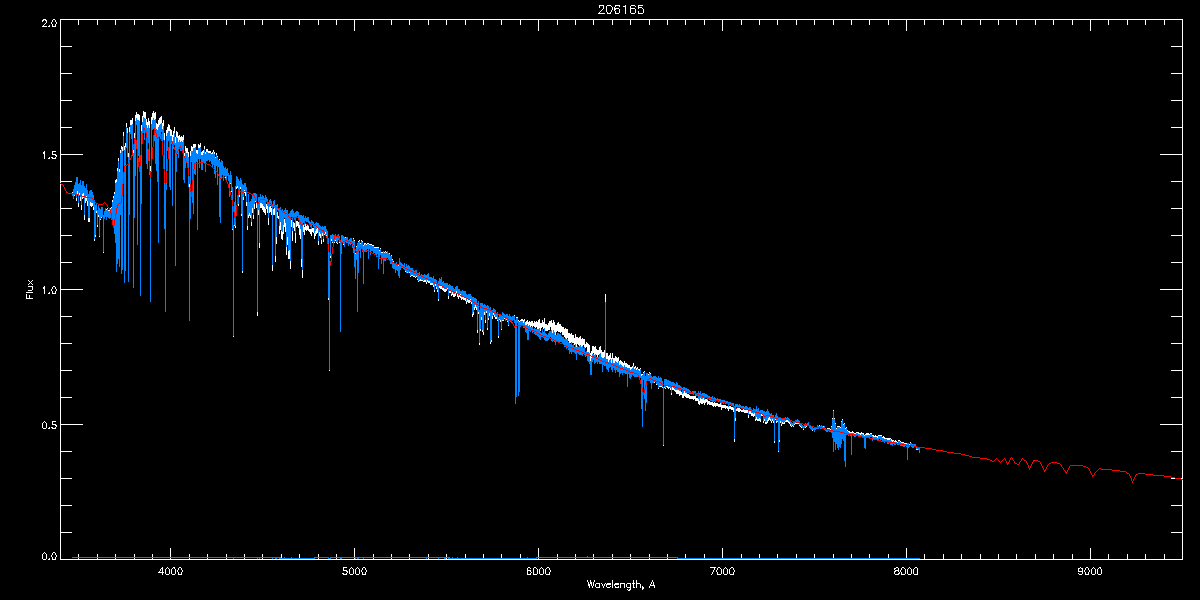Click the 0.5 y-axis tick label
Screen dimensions: 1200x600
tap(48, 424)
